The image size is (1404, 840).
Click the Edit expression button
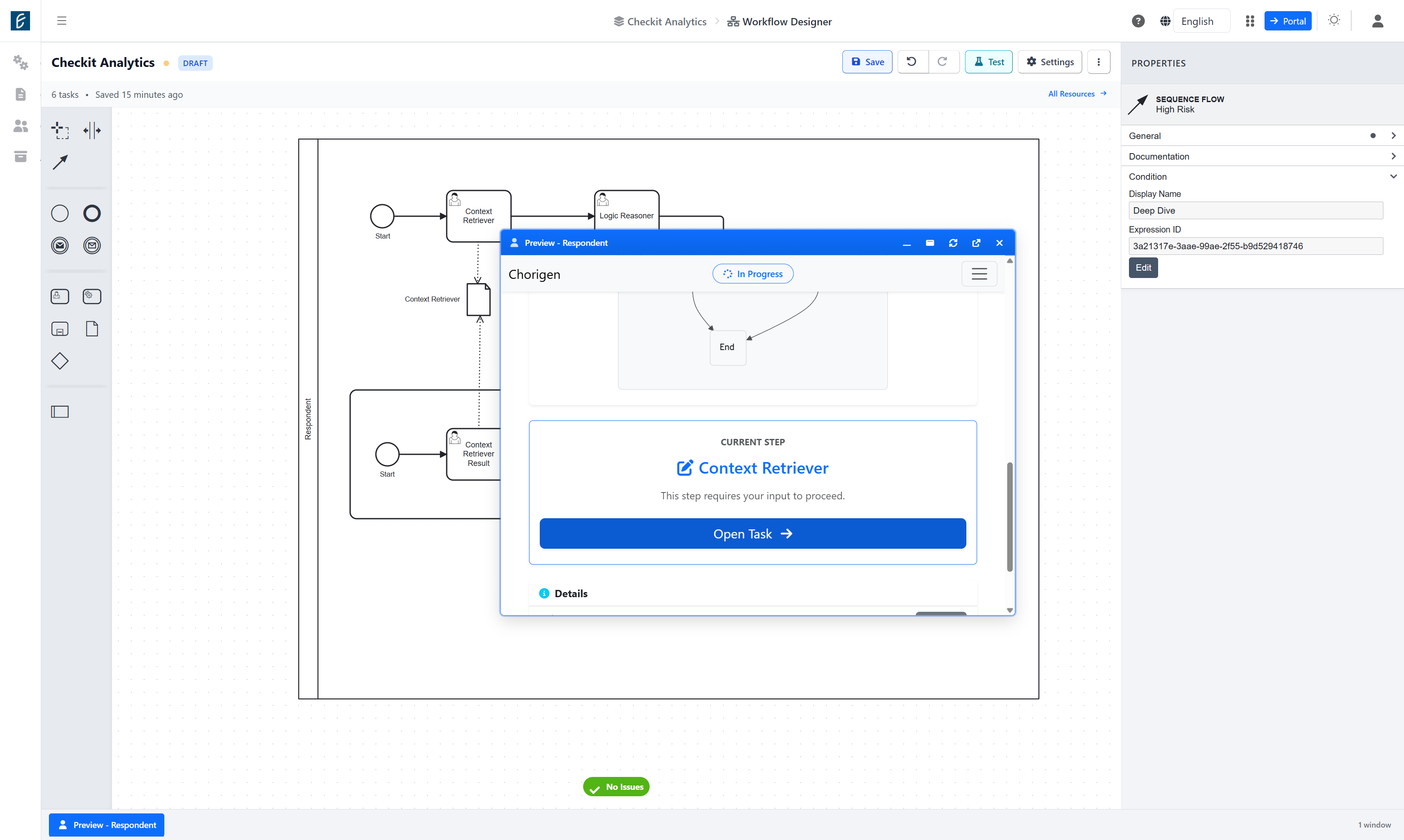click(1143, 268)
